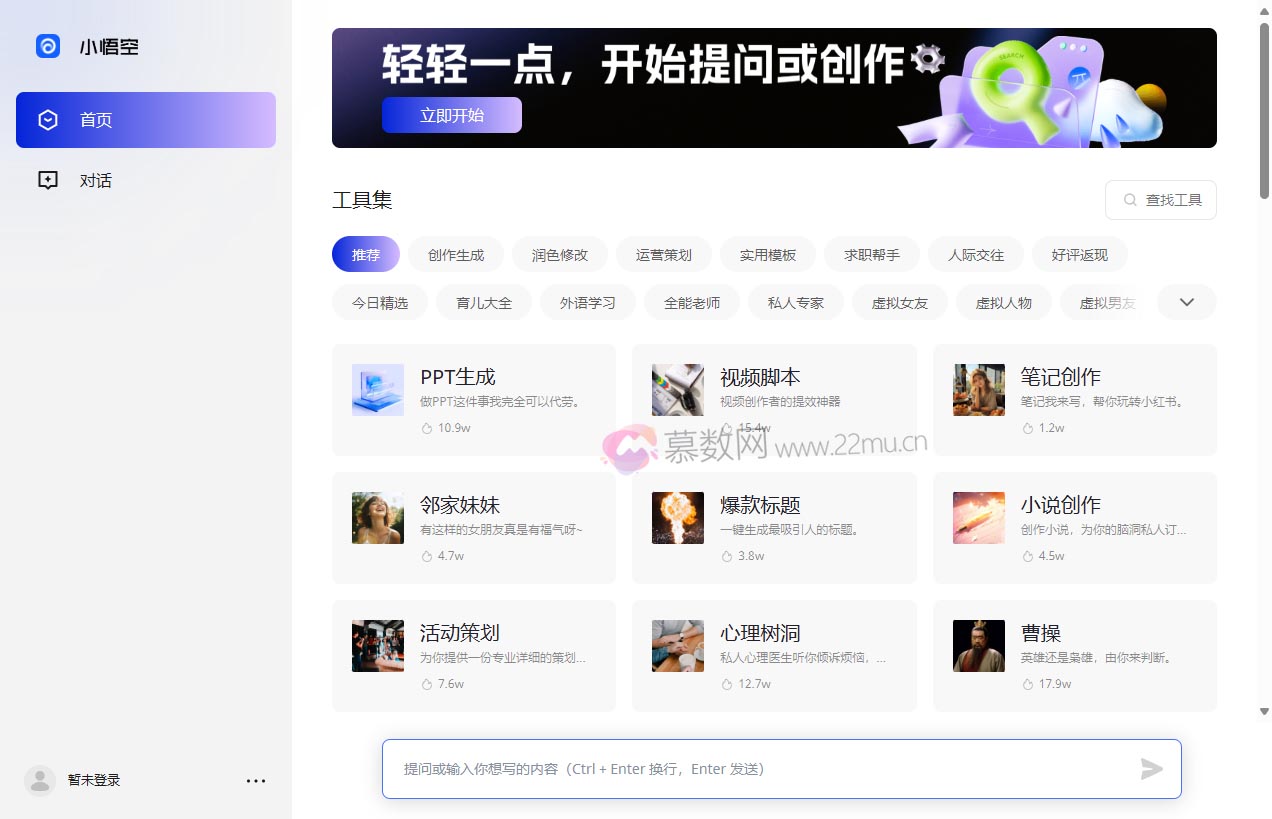Expand the category tags with the chevron
This screenshot has width=1272, height=819.
pos(1186,302)
